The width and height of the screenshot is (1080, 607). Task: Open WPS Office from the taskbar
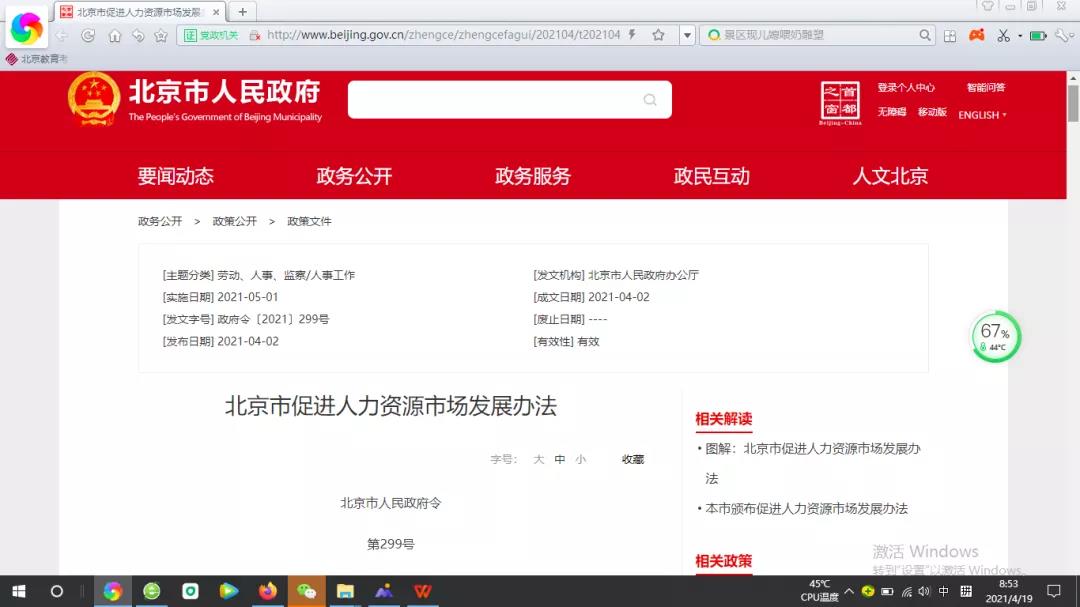click(x=423, y=591)
